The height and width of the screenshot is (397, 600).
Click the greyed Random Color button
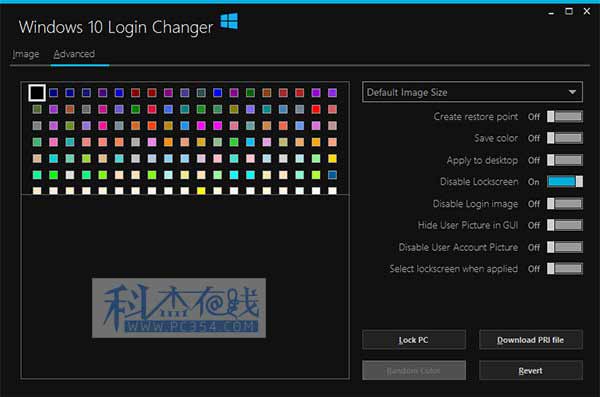tap(414, 371)
